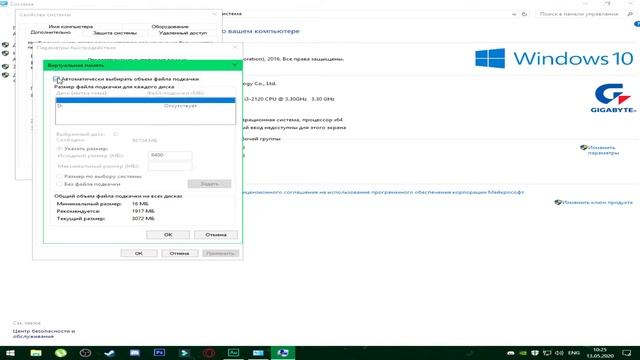Select 'Без файла подкачки' radio option
The image size is (640, 360).
(60, 184)
